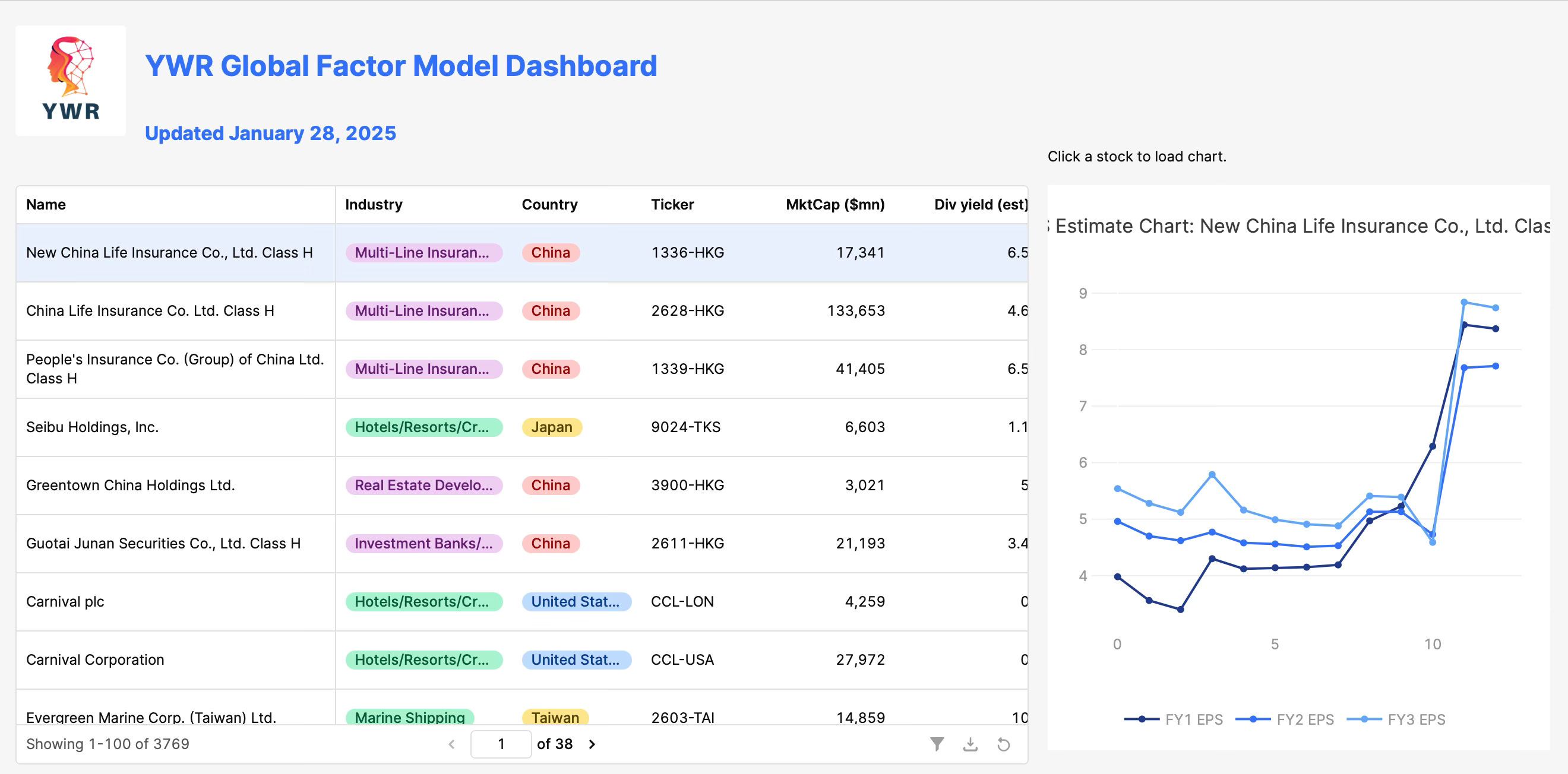Image resolution: width=1568 pixels, height=774 pixels.
Task: Sort by Ticker column header
Action: [x=672, y=204]
